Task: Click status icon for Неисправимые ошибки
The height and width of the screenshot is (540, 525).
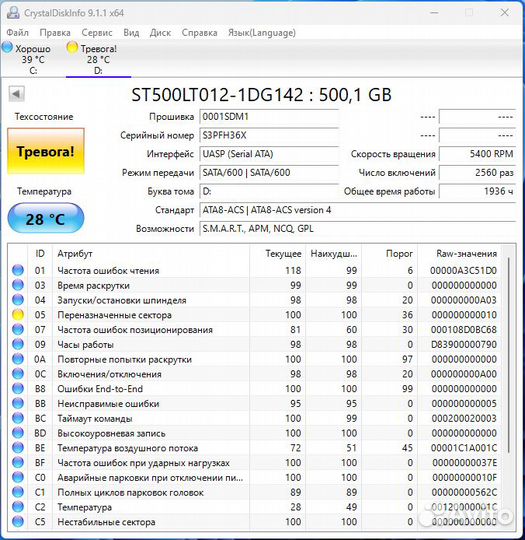Action: coord(18,404)
